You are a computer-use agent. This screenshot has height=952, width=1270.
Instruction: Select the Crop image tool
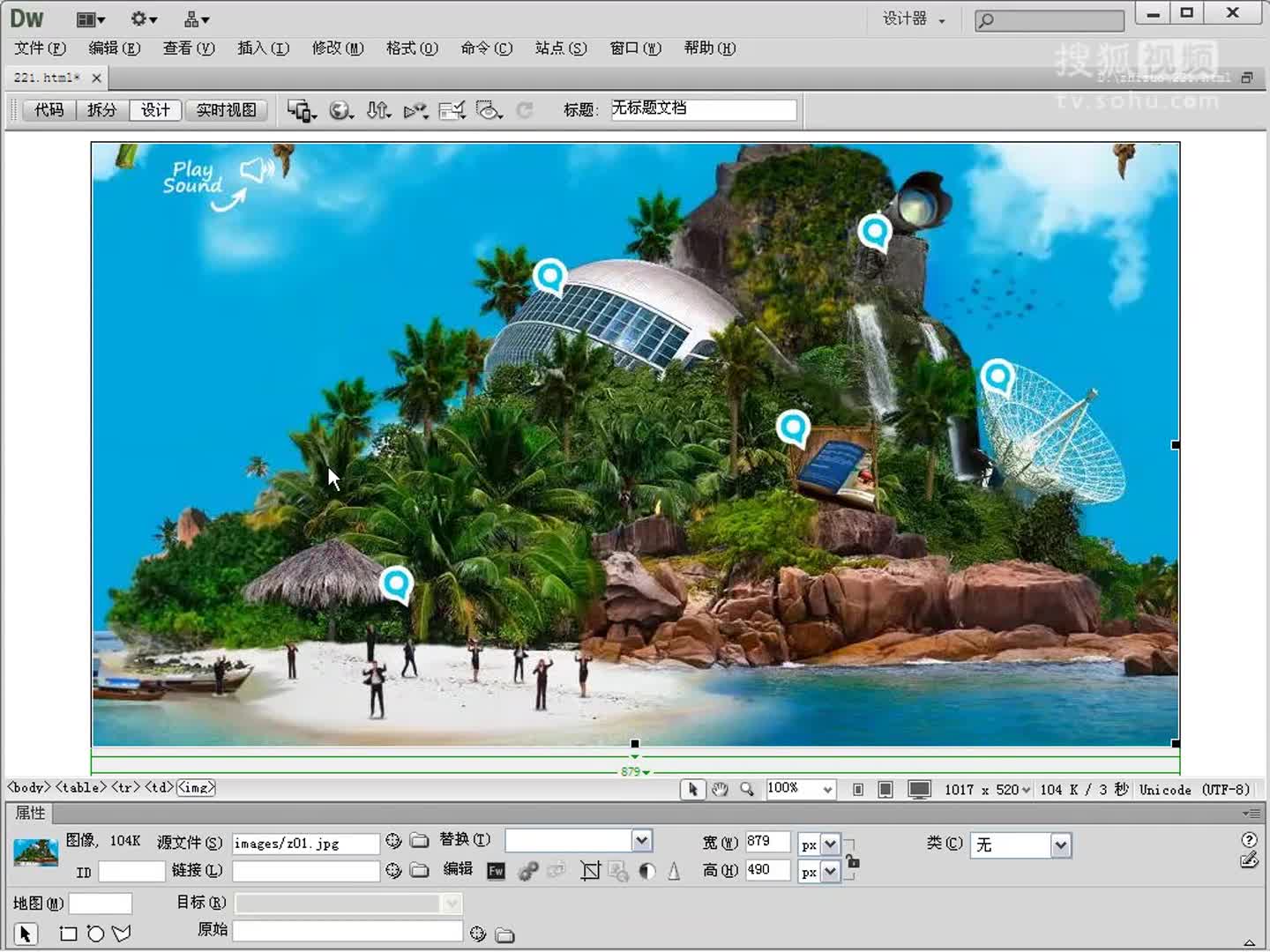pos(590,871)
